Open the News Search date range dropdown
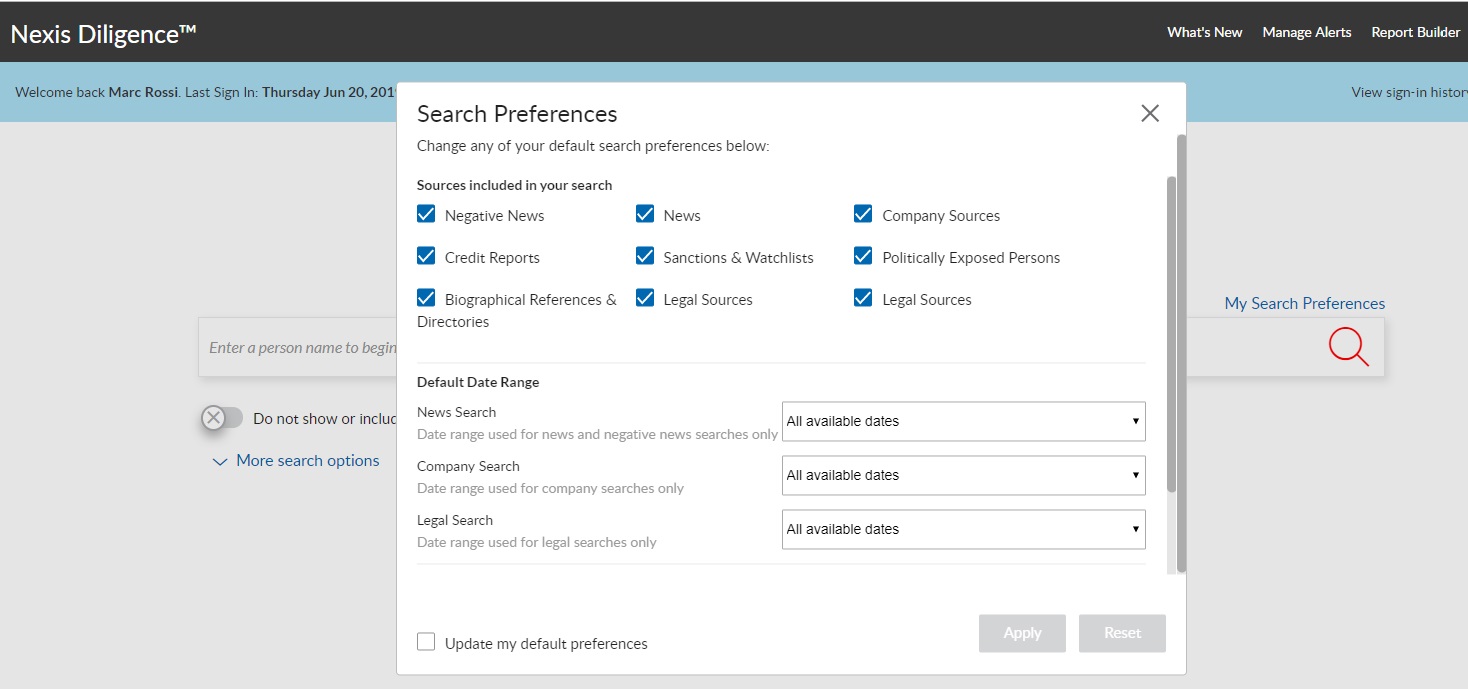 coord(963,421)
